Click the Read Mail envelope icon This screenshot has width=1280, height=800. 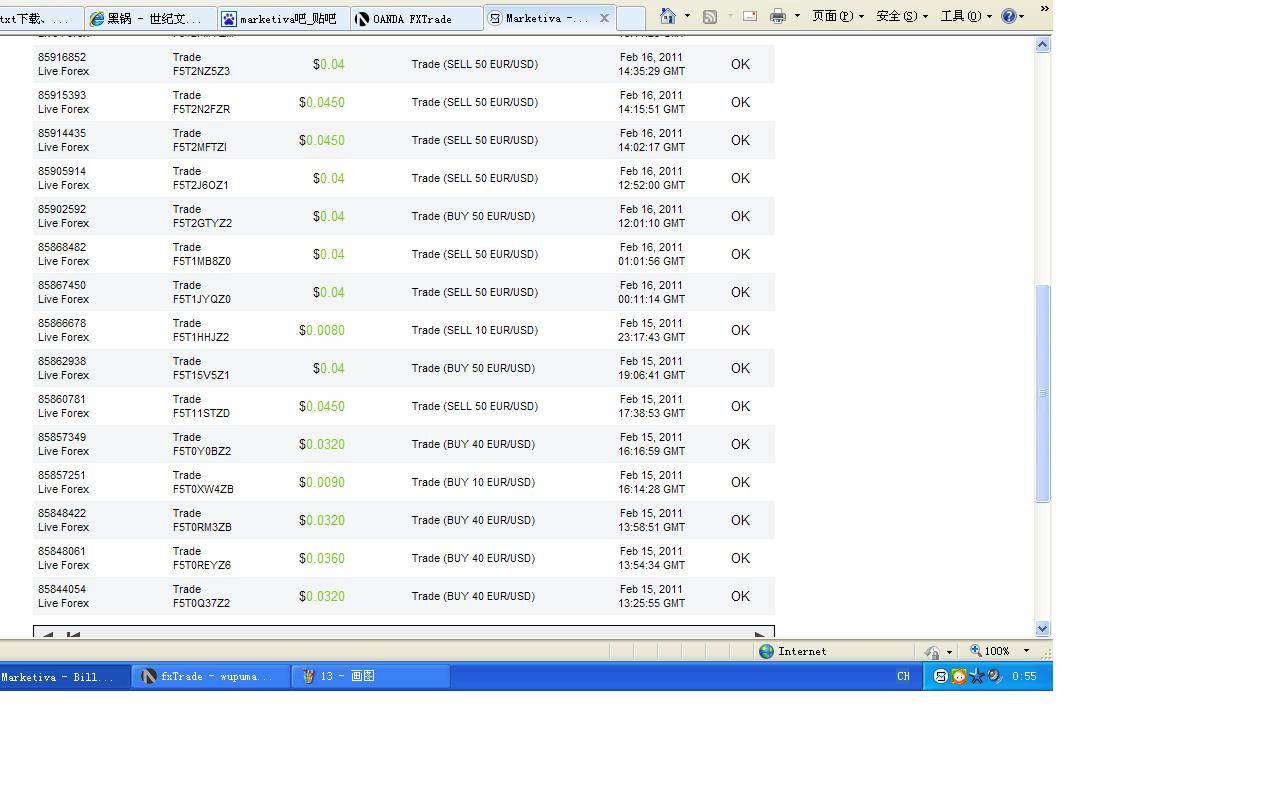750,16
